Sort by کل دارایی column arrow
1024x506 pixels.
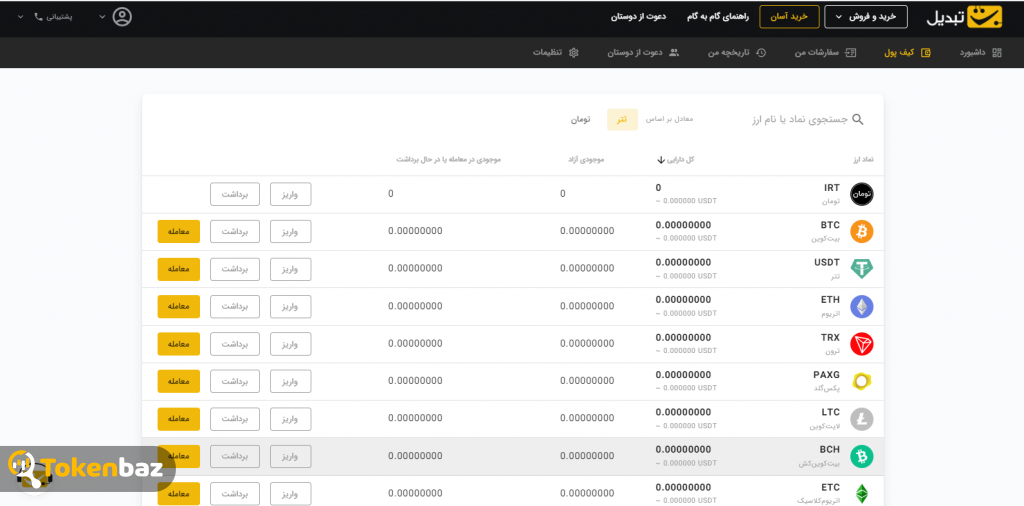[x=661, y=159]
